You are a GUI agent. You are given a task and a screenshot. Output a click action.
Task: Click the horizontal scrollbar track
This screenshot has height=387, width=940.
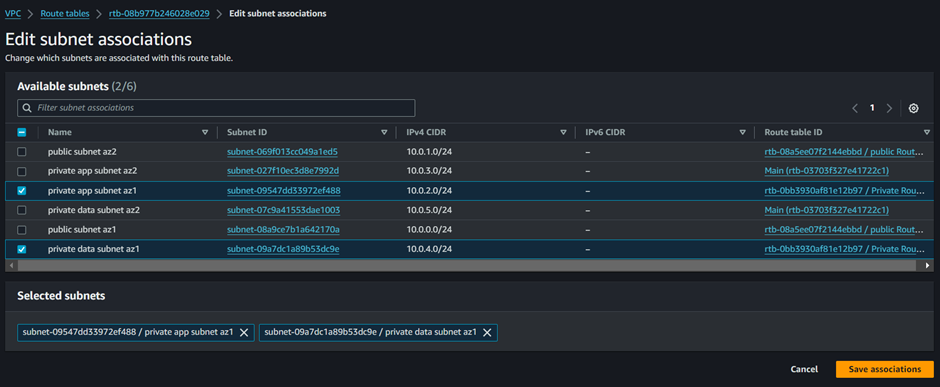click(465, 265)
